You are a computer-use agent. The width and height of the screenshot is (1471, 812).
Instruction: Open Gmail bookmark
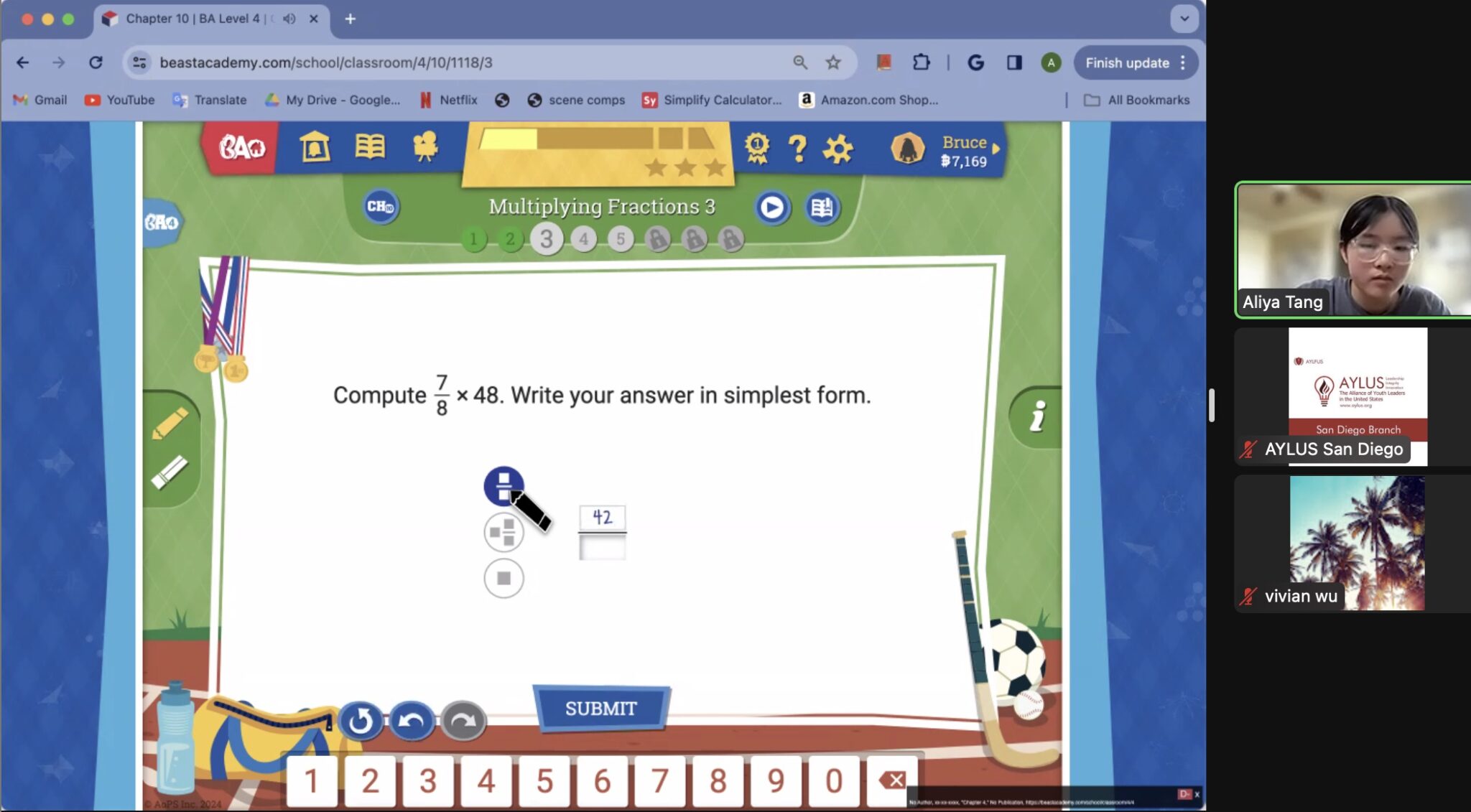(40, 100)
